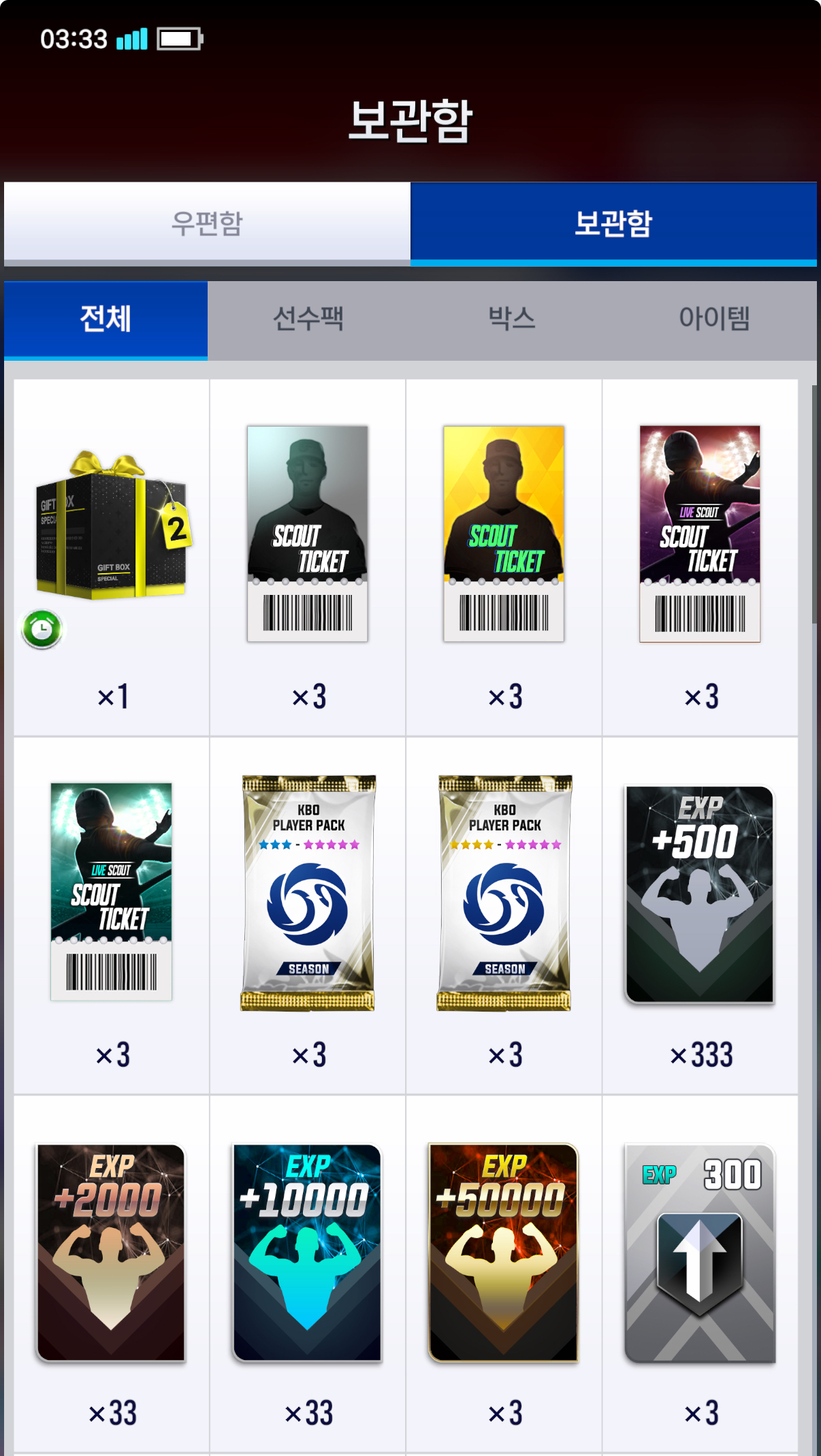Open the special Gift Box item

tap(112, 525)
